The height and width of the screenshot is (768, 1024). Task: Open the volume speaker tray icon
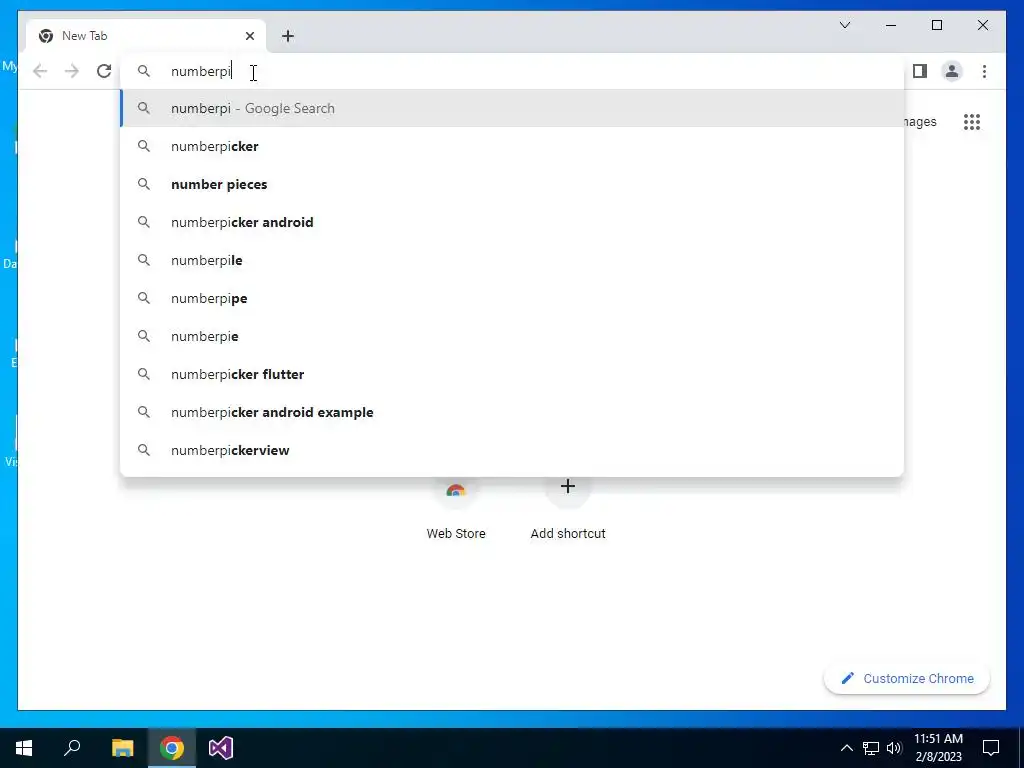click(894, 748)
